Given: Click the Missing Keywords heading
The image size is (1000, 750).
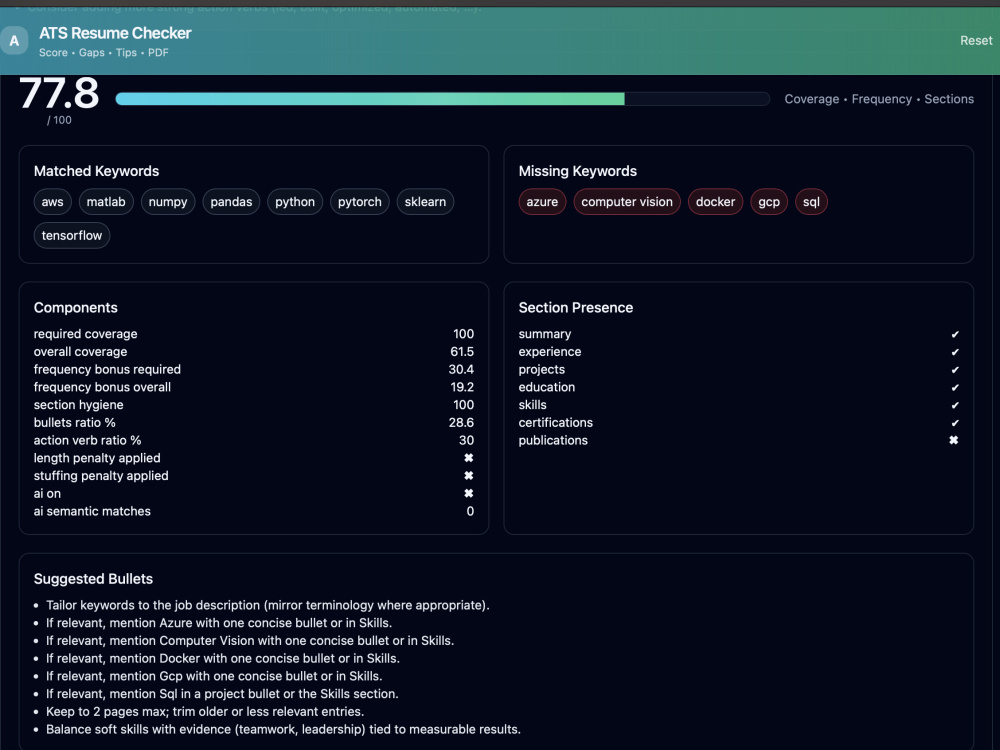Looking at the screenshot, I should tap(578, 171).
